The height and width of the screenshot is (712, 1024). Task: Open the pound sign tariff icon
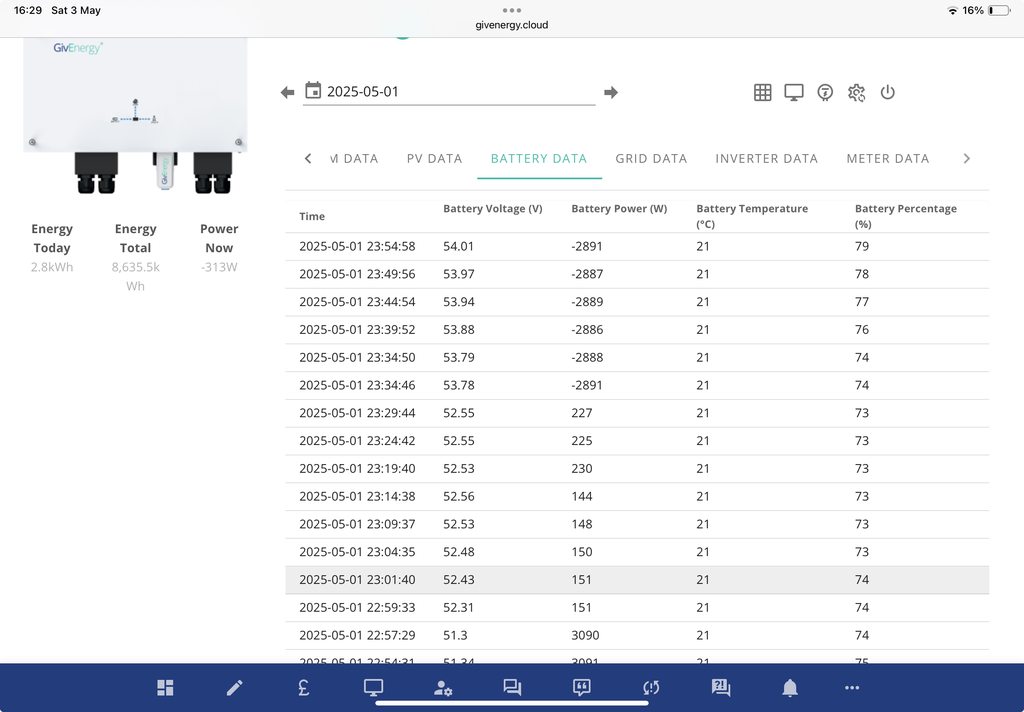[x=303, y=687]
